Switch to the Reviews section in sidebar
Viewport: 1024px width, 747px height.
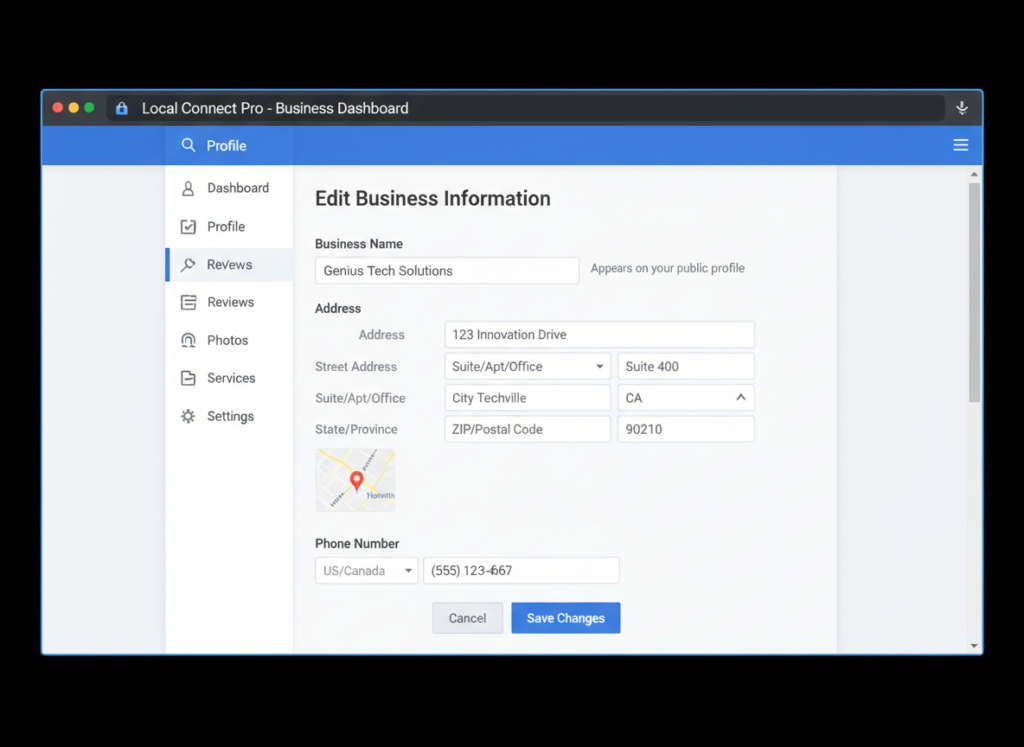coord(230,302)
